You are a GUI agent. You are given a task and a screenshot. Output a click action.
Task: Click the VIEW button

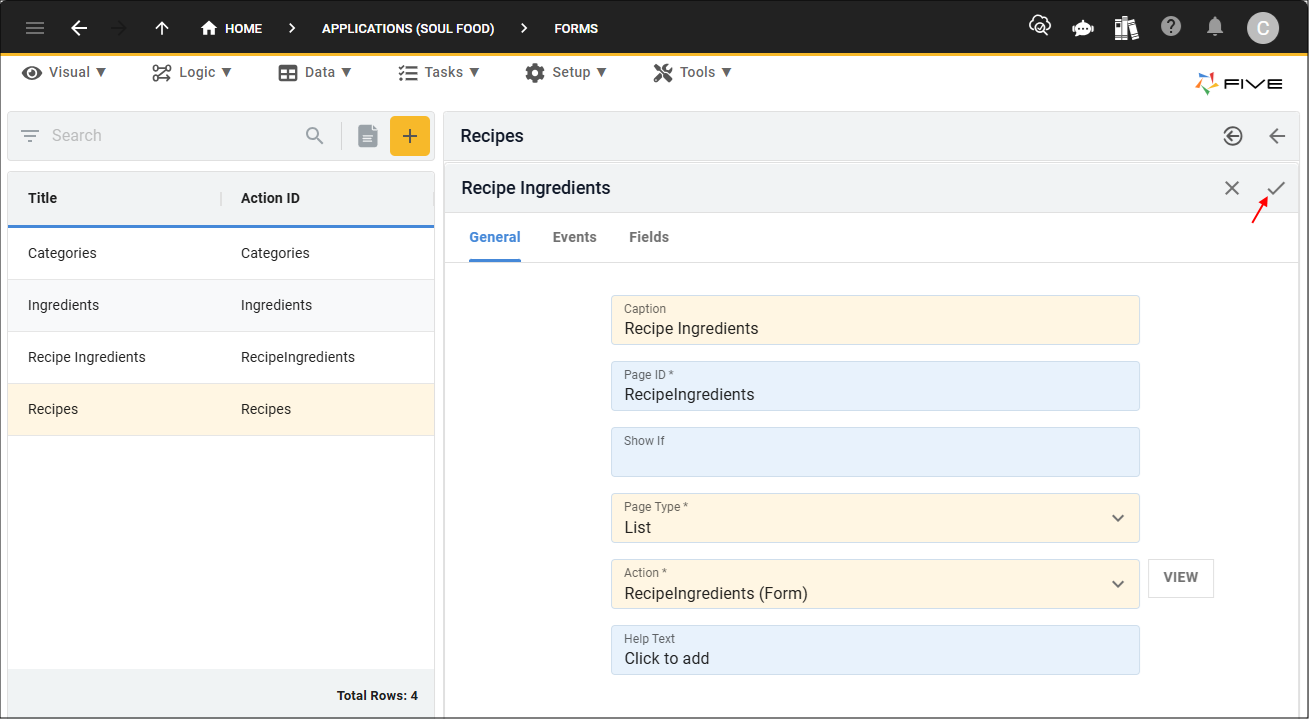coord(1181,578)
